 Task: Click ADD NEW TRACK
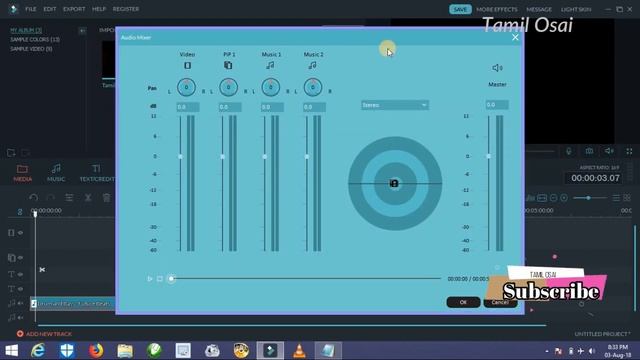[x=44, y=334]
